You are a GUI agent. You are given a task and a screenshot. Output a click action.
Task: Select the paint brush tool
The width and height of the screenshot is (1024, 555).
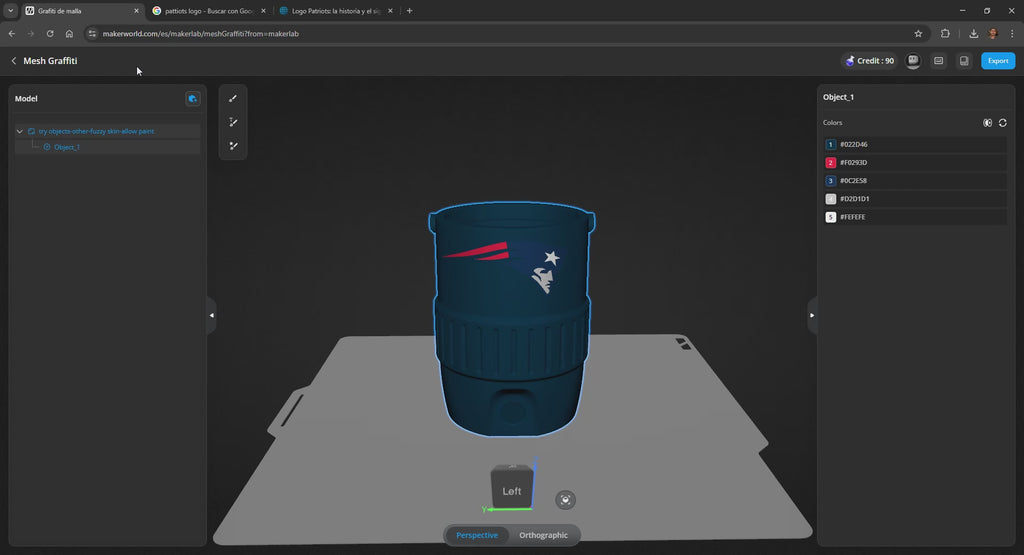pyautogui.click(x=233, y=99)
